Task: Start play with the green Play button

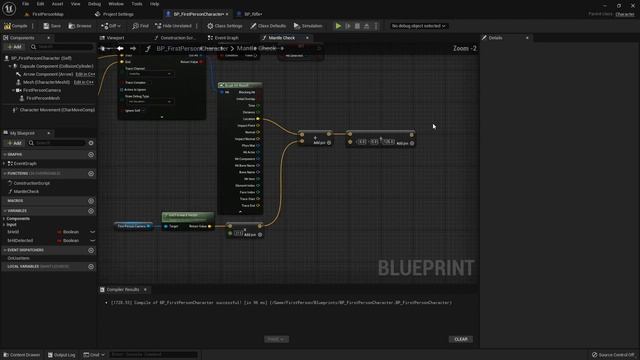Action: coord(338,26)
